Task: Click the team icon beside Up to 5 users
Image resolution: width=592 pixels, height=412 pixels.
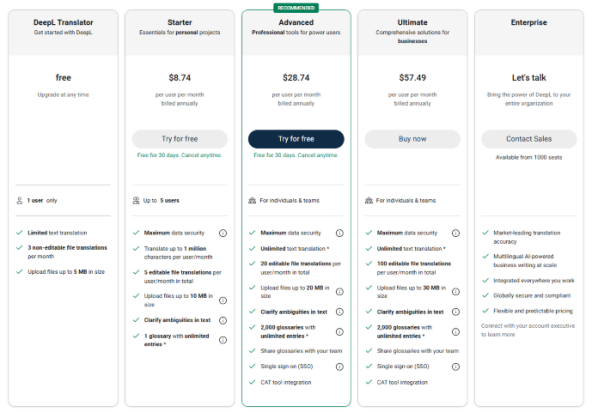Action: pos(136,201)
